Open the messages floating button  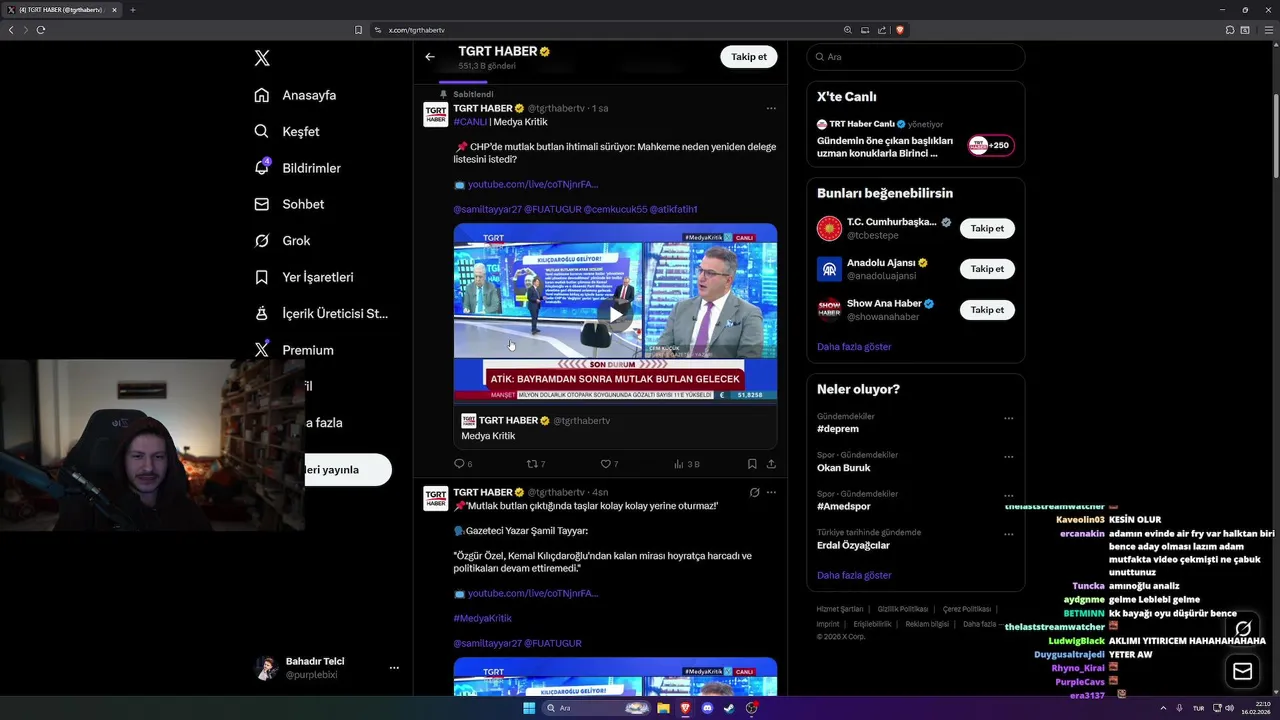[x=1243, y=672]
